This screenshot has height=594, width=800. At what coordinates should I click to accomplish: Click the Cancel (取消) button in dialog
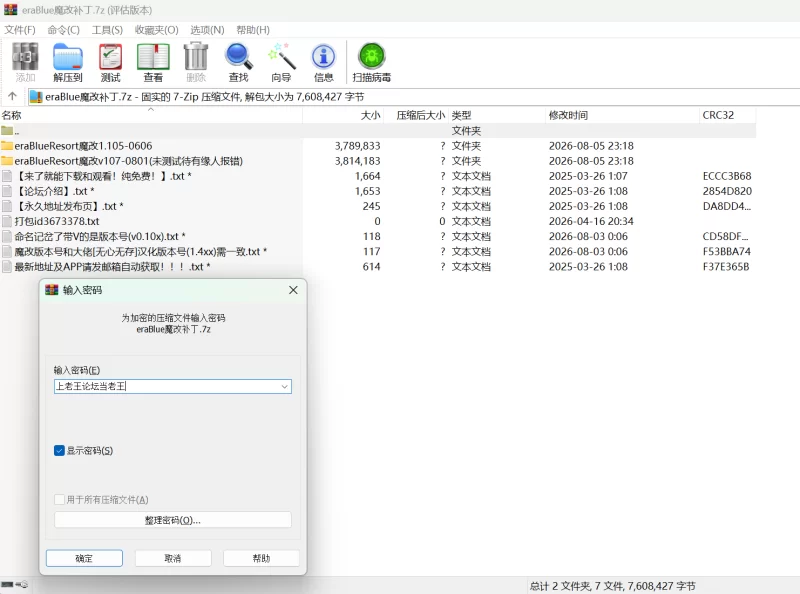coord(173,558)
